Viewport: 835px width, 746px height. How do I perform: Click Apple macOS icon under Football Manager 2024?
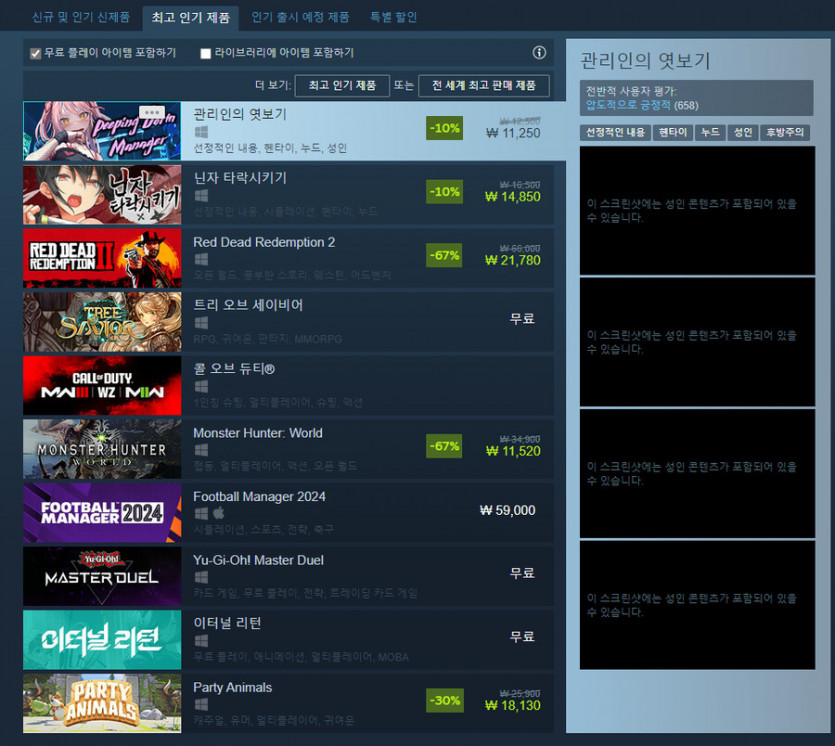tap(218, 513)
